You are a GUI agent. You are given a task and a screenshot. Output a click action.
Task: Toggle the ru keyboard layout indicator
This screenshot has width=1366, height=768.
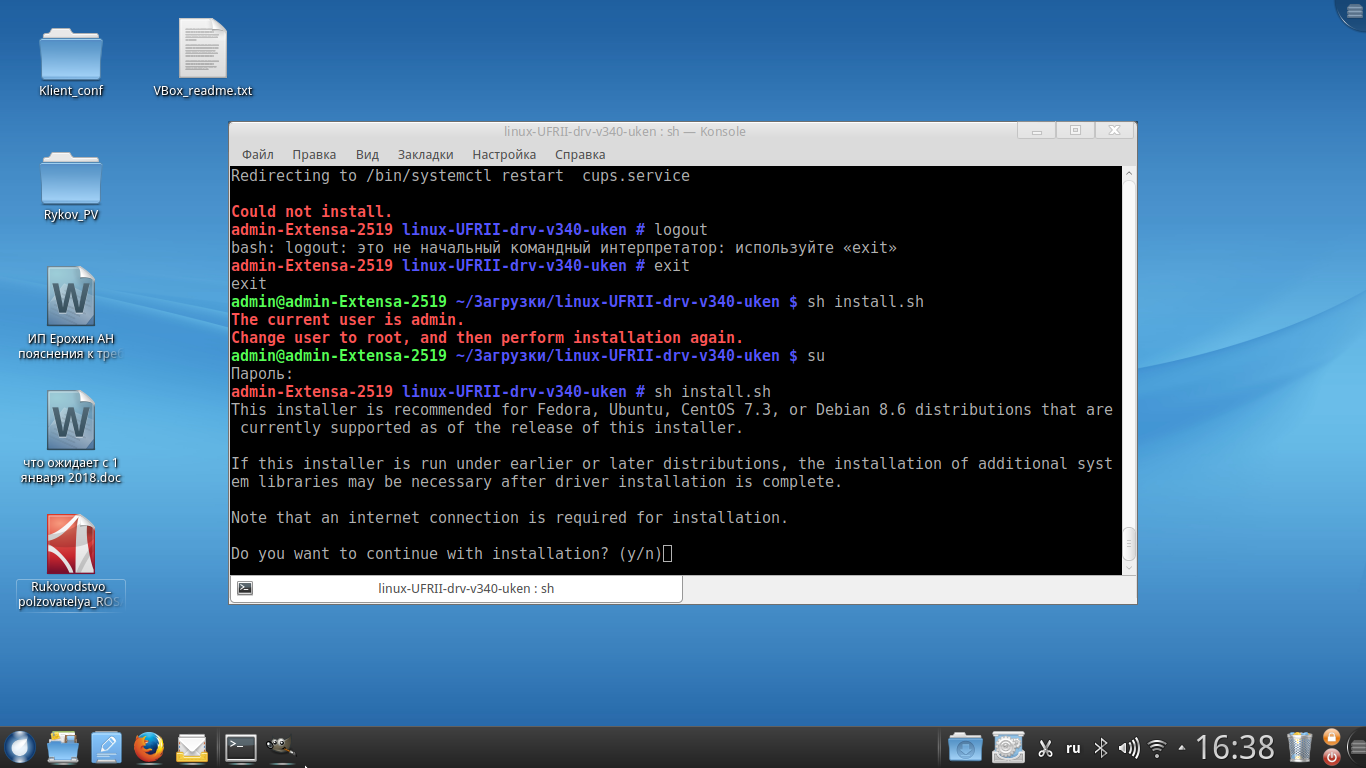coord(1073,748)
